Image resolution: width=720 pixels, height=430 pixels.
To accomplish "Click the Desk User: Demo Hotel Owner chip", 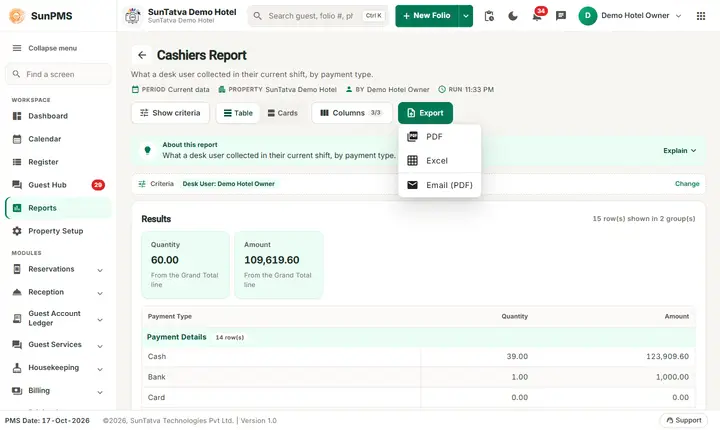I will pyautogui.click(x=229, y=184).
